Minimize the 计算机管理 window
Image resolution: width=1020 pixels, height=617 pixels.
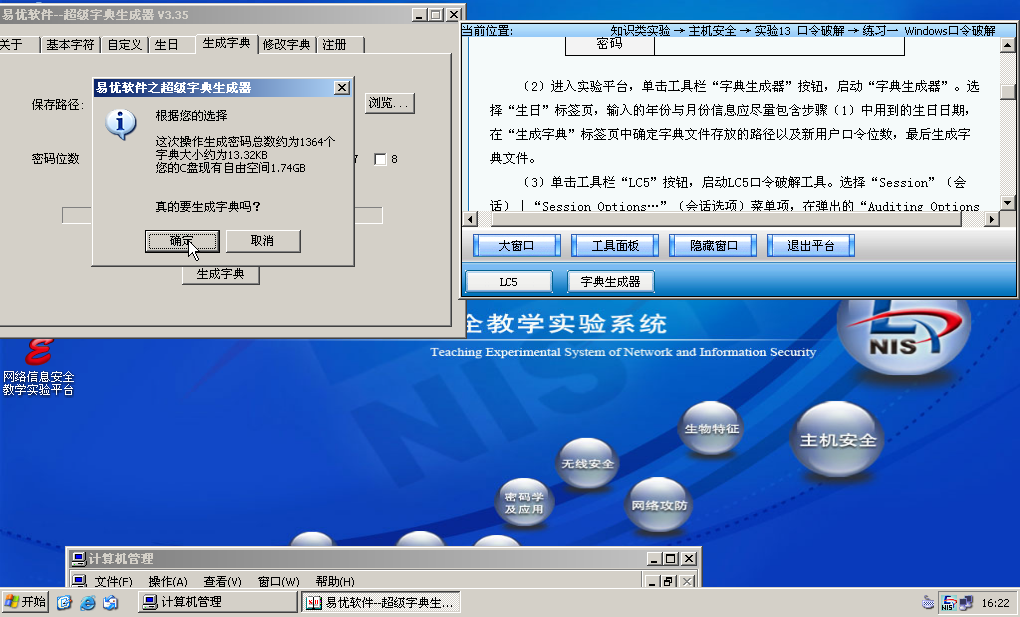click(x=655, y=558)
